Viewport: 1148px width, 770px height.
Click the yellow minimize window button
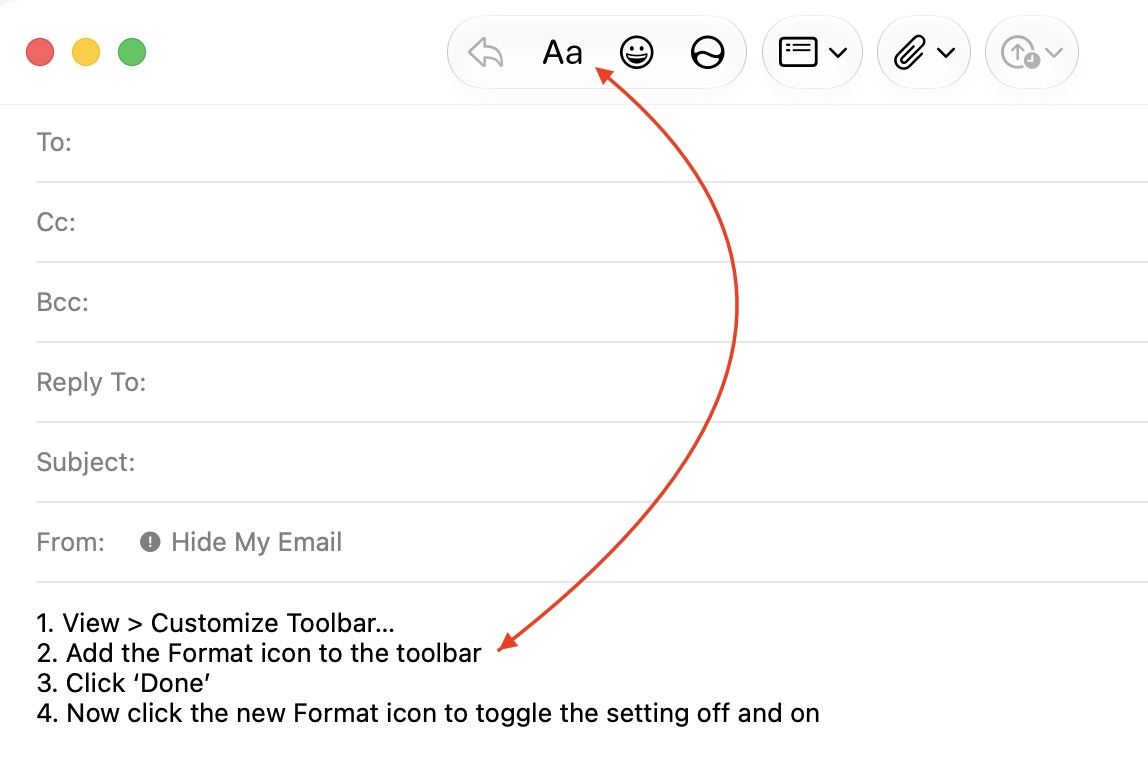pos(86,53)
